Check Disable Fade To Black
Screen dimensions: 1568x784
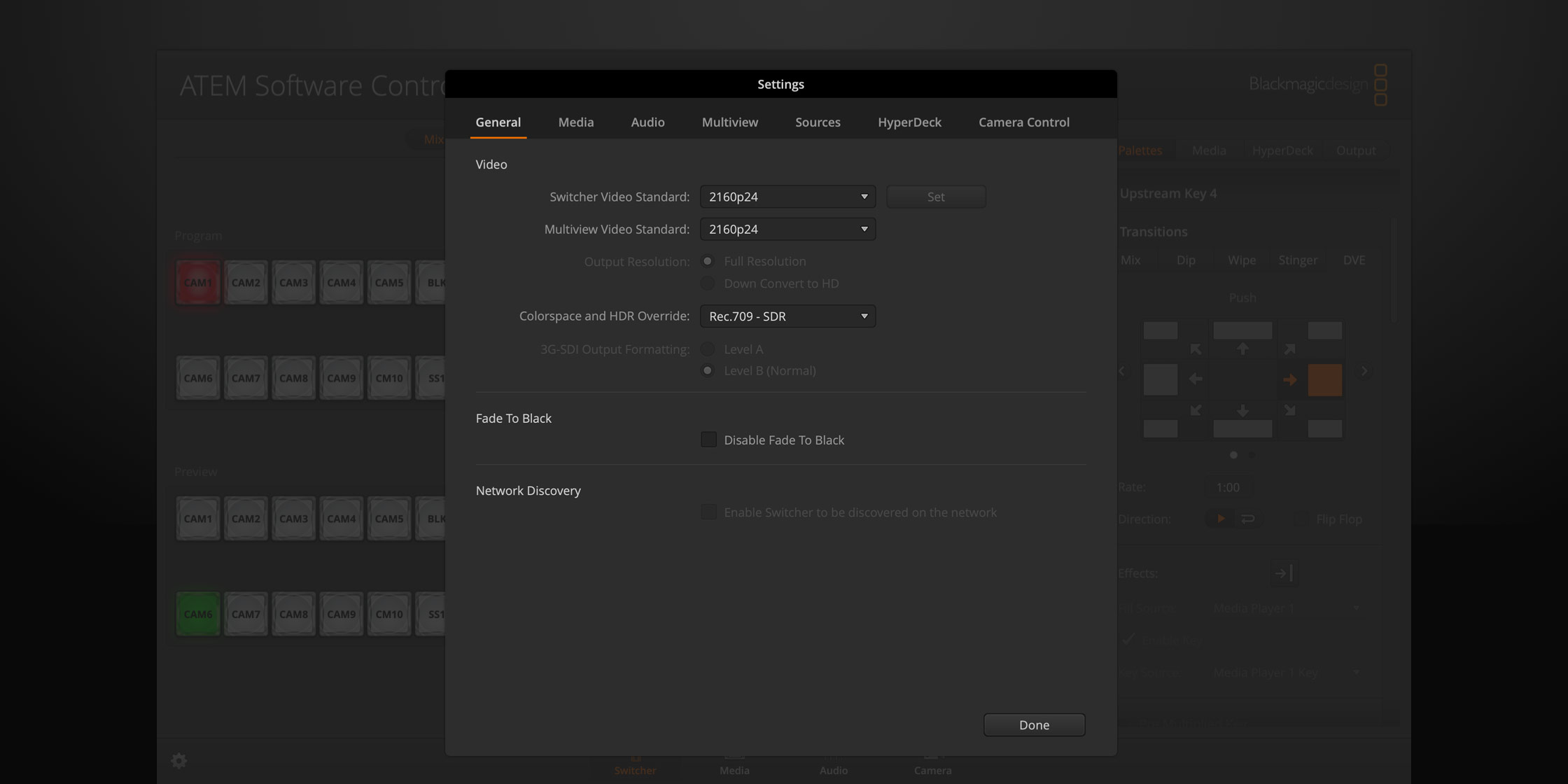click(x=708, y=439)
